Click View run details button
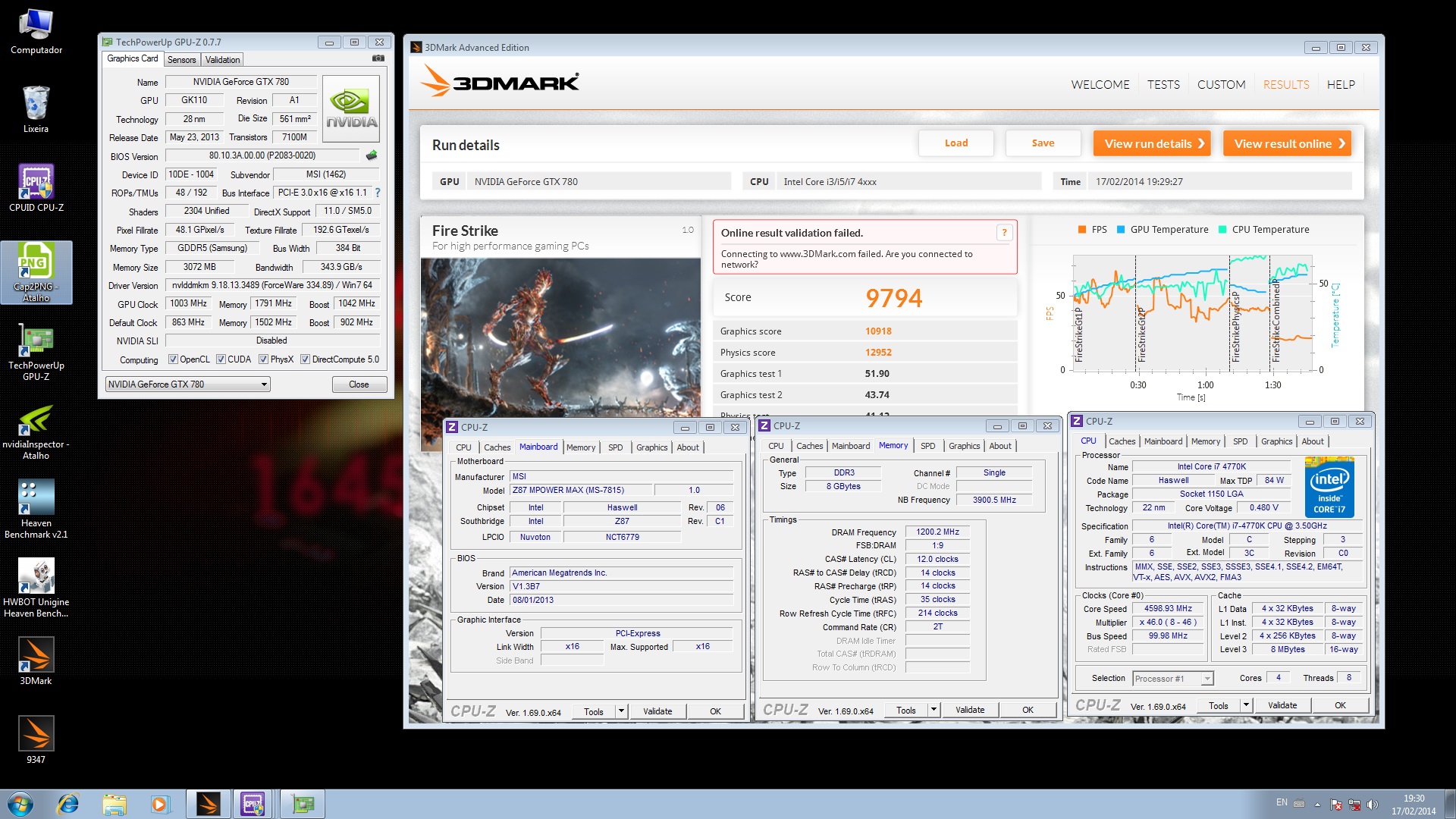Viewport: 1456px width, 819px height. 1152,143
